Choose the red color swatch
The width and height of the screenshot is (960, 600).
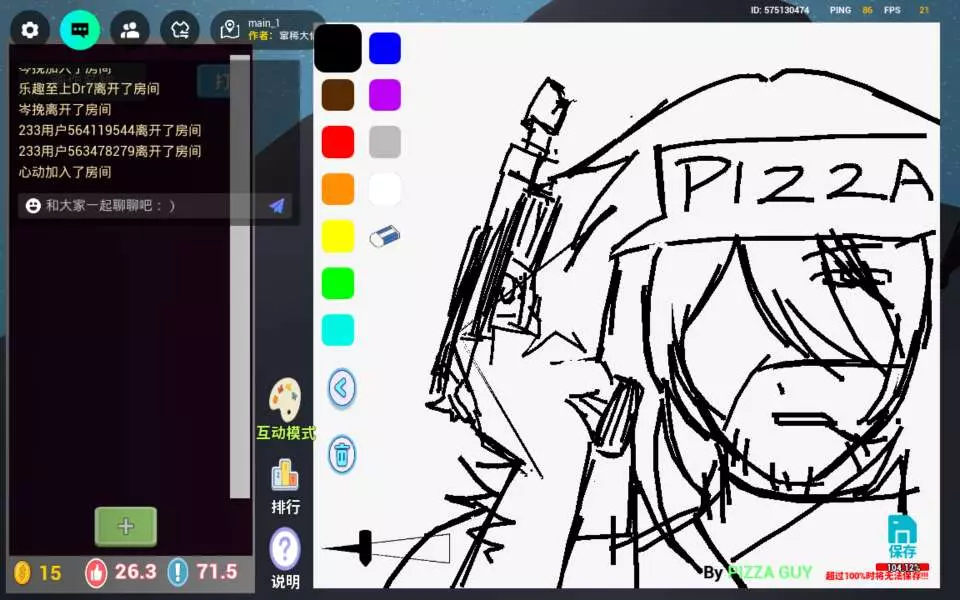pyautogui.click(x=338, y=142)
